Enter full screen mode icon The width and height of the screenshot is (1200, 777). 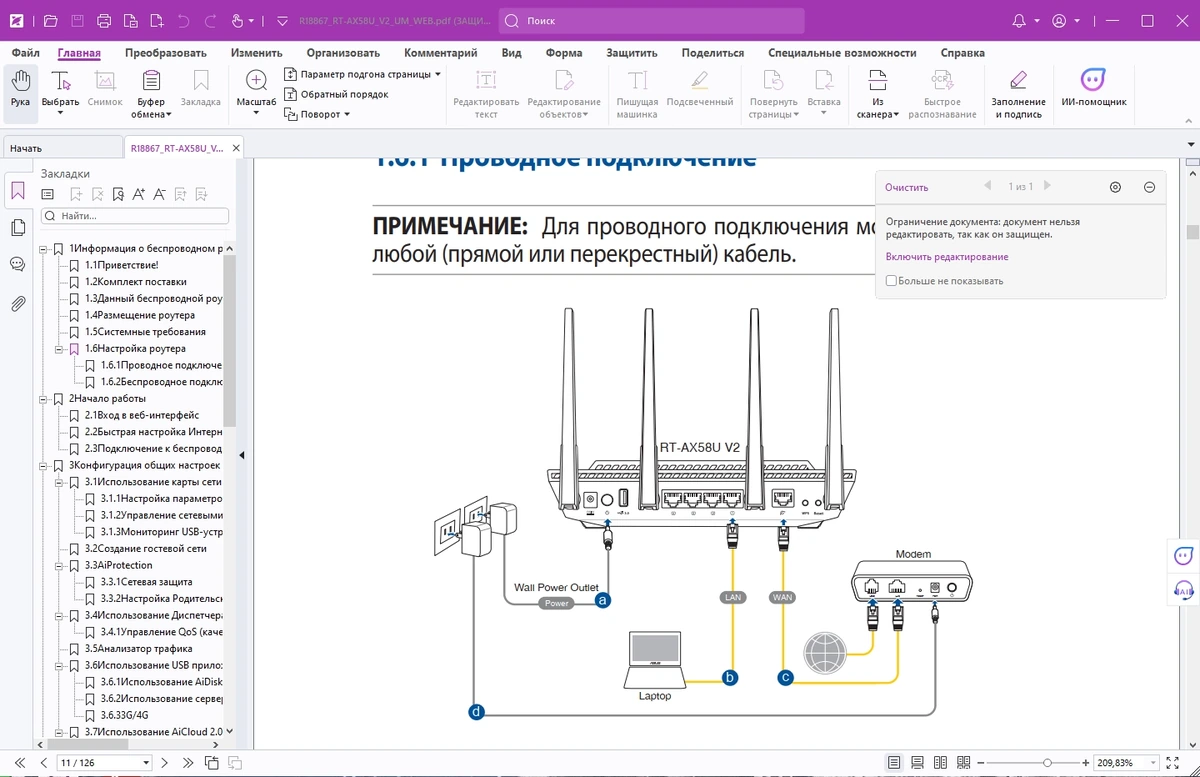tap(1172, 763)
